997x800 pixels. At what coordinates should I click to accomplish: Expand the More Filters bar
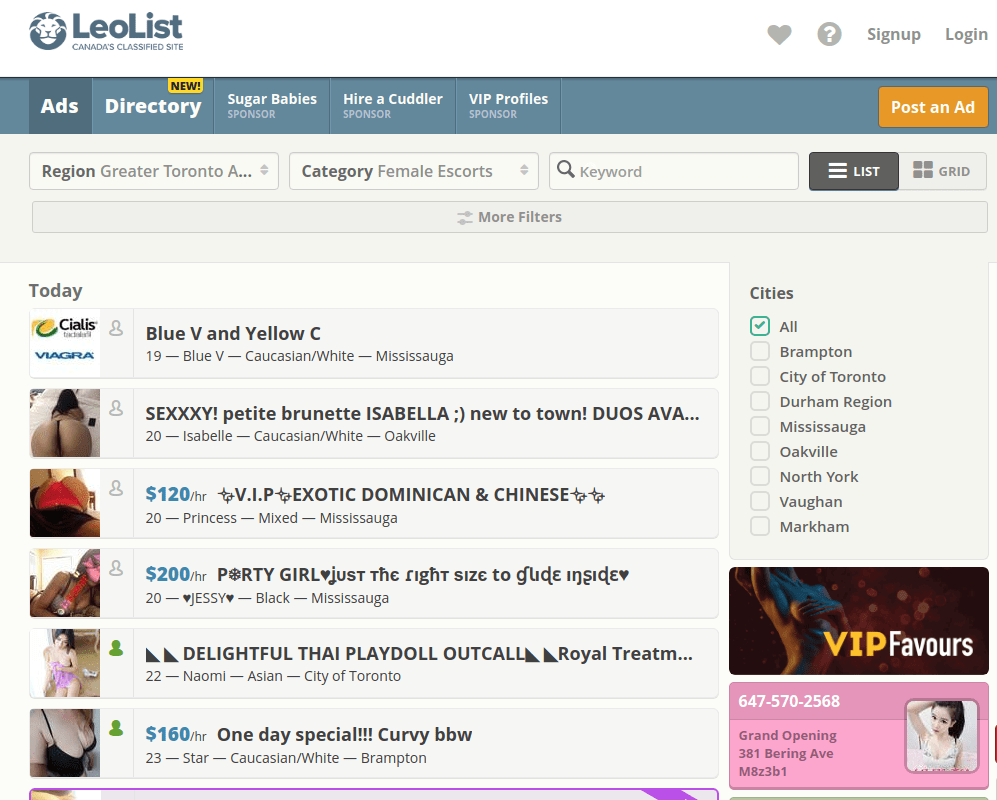pyautogui.click(x=509, y=217)
